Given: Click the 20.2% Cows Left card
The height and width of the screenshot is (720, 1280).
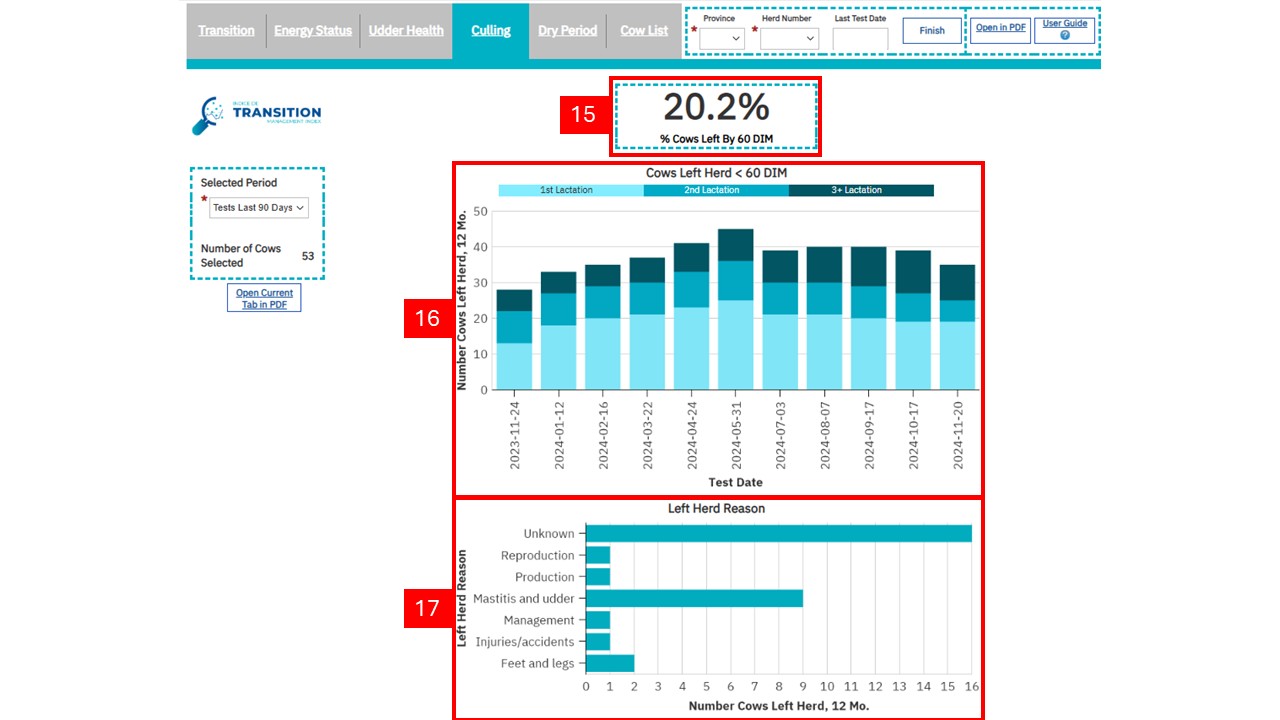Looking at the screenshot, I should tap(716, 116).
